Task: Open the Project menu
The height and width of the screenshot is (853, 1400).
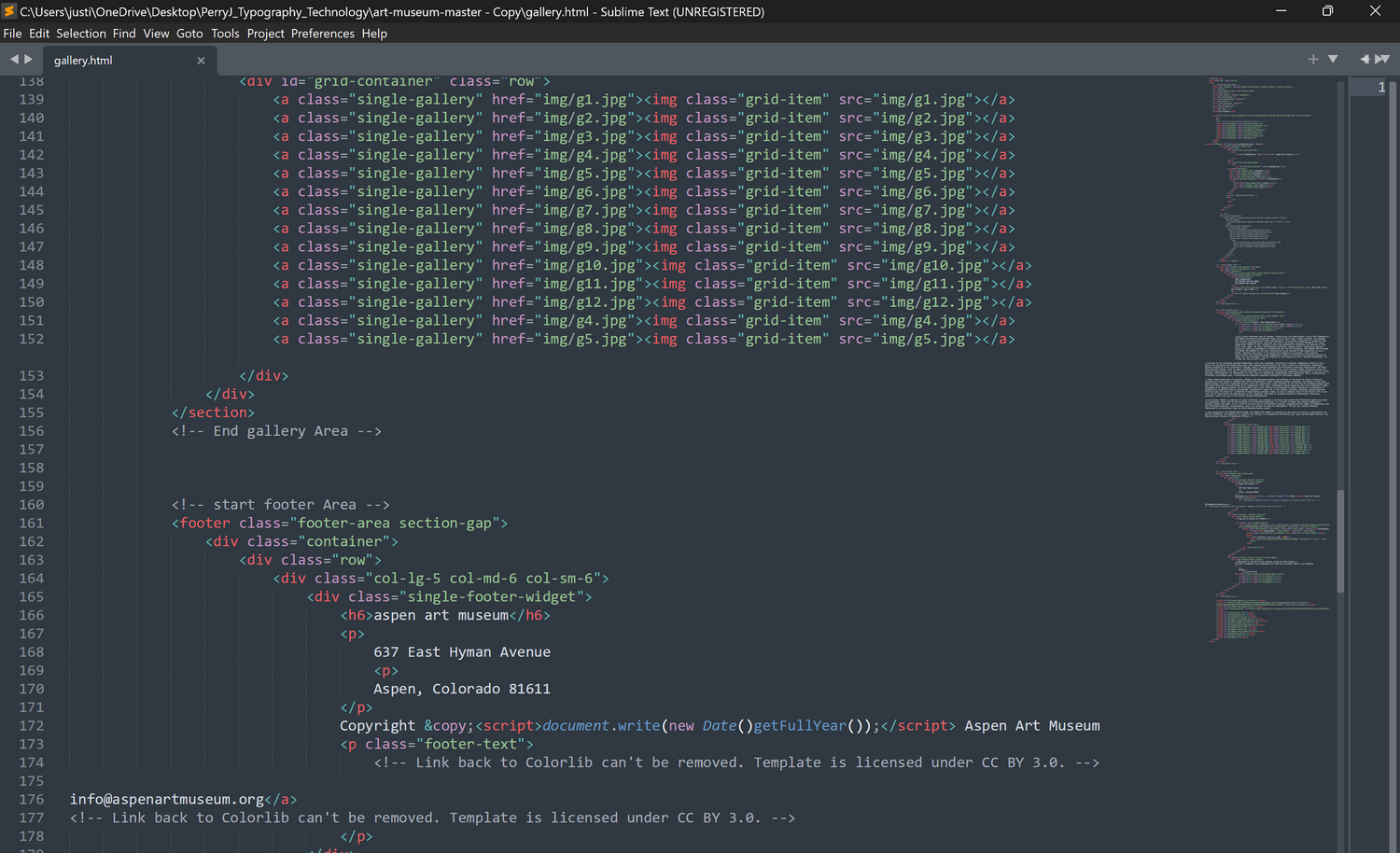Action: click(265, 34)
